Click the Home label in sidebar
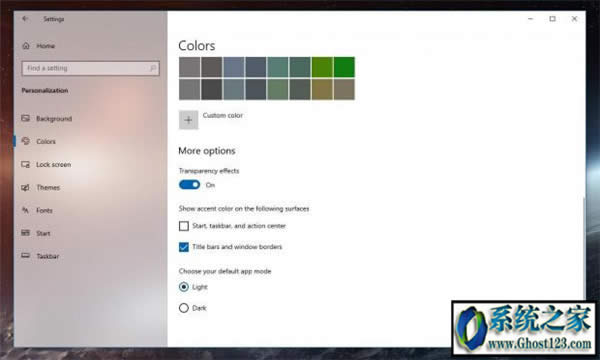This screenshot has height=360, width=600. 46,46
